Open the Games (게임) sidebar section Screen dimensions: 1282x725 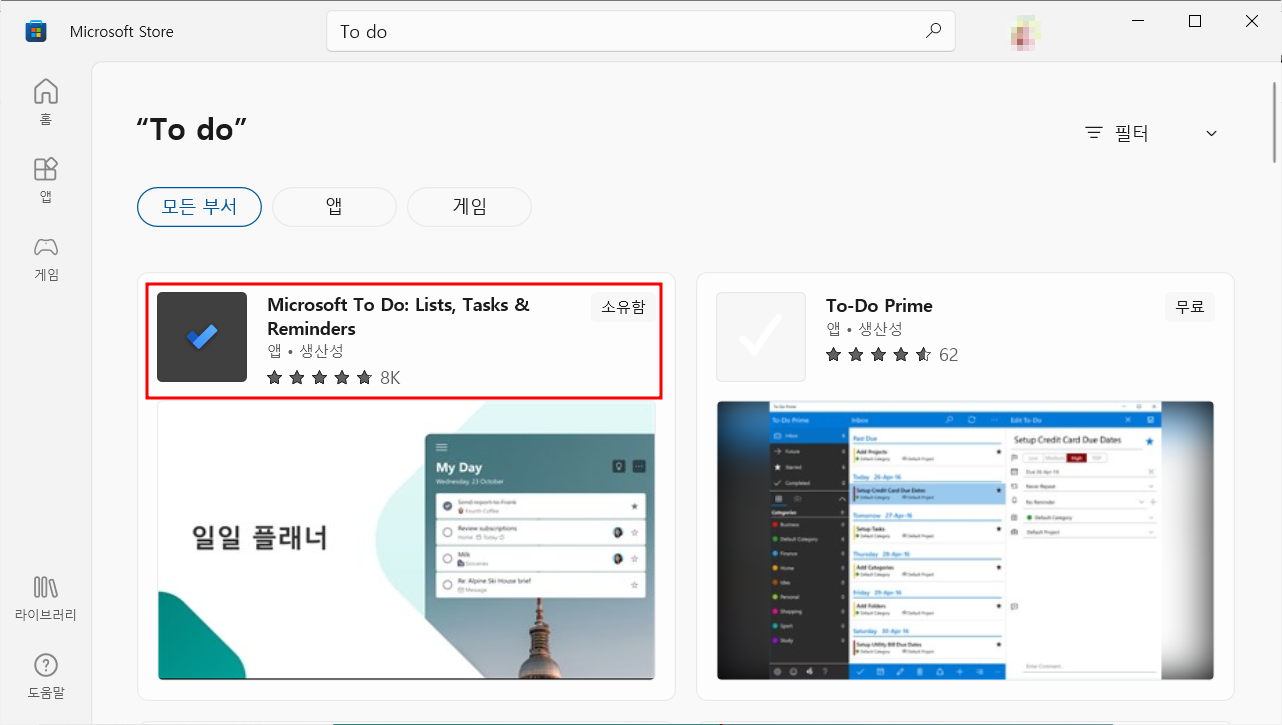[x=46, y=258]
